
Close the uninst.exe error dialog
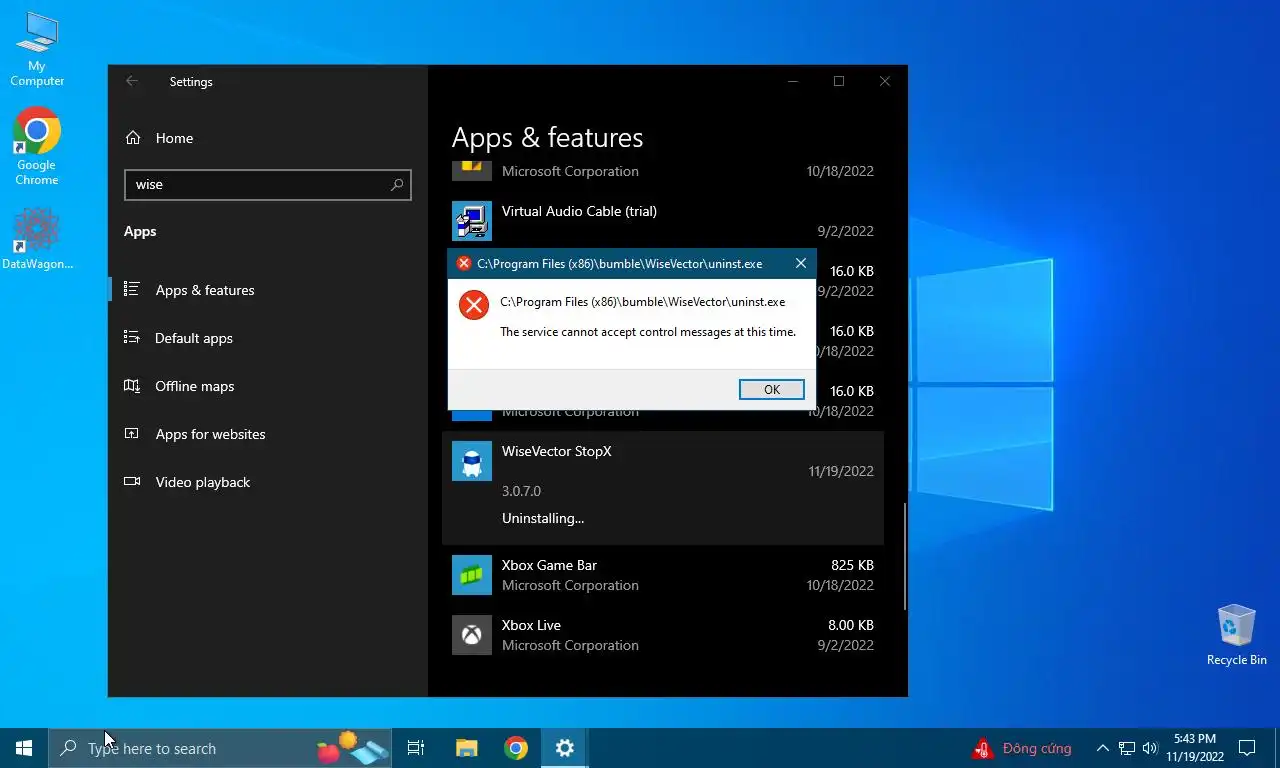(800, 264)
